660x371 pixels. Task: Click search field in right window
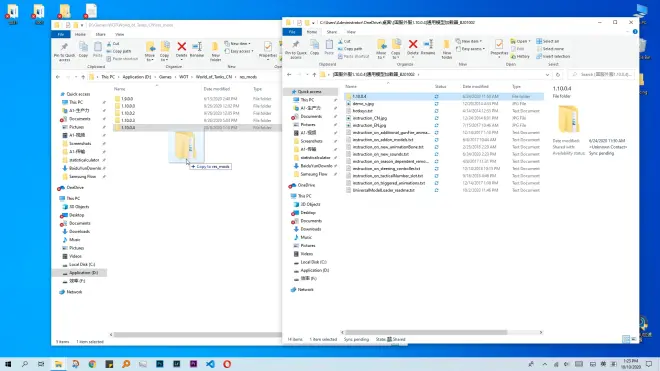[601, 75]
